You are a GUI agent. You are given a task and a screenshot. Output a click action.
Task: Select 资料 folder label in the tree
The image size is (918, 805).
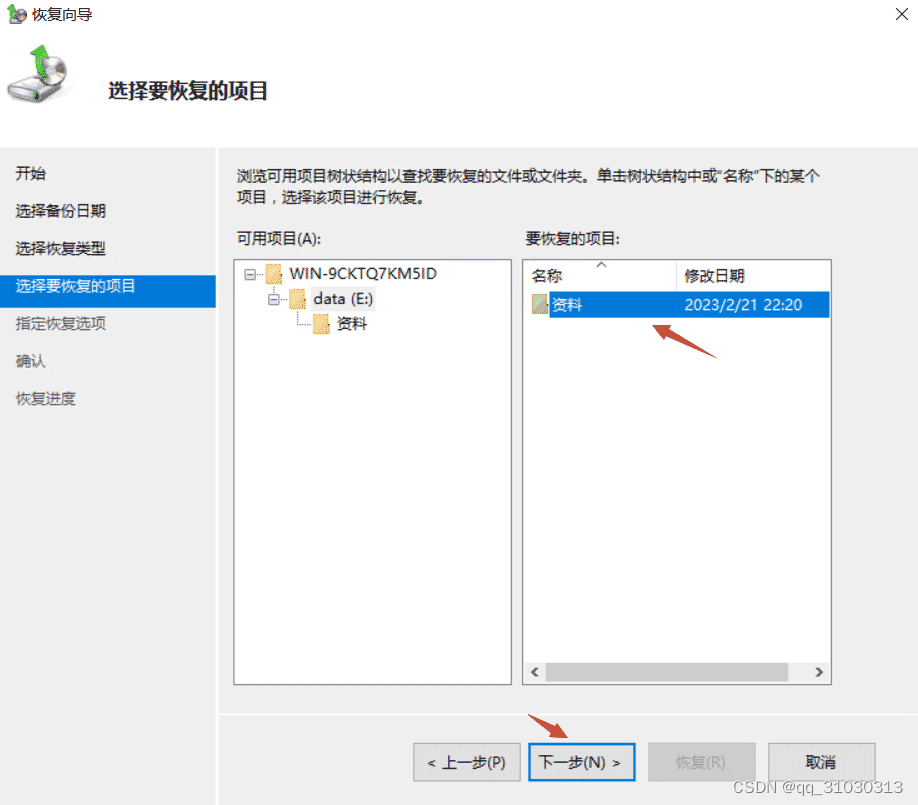[352, 324]
